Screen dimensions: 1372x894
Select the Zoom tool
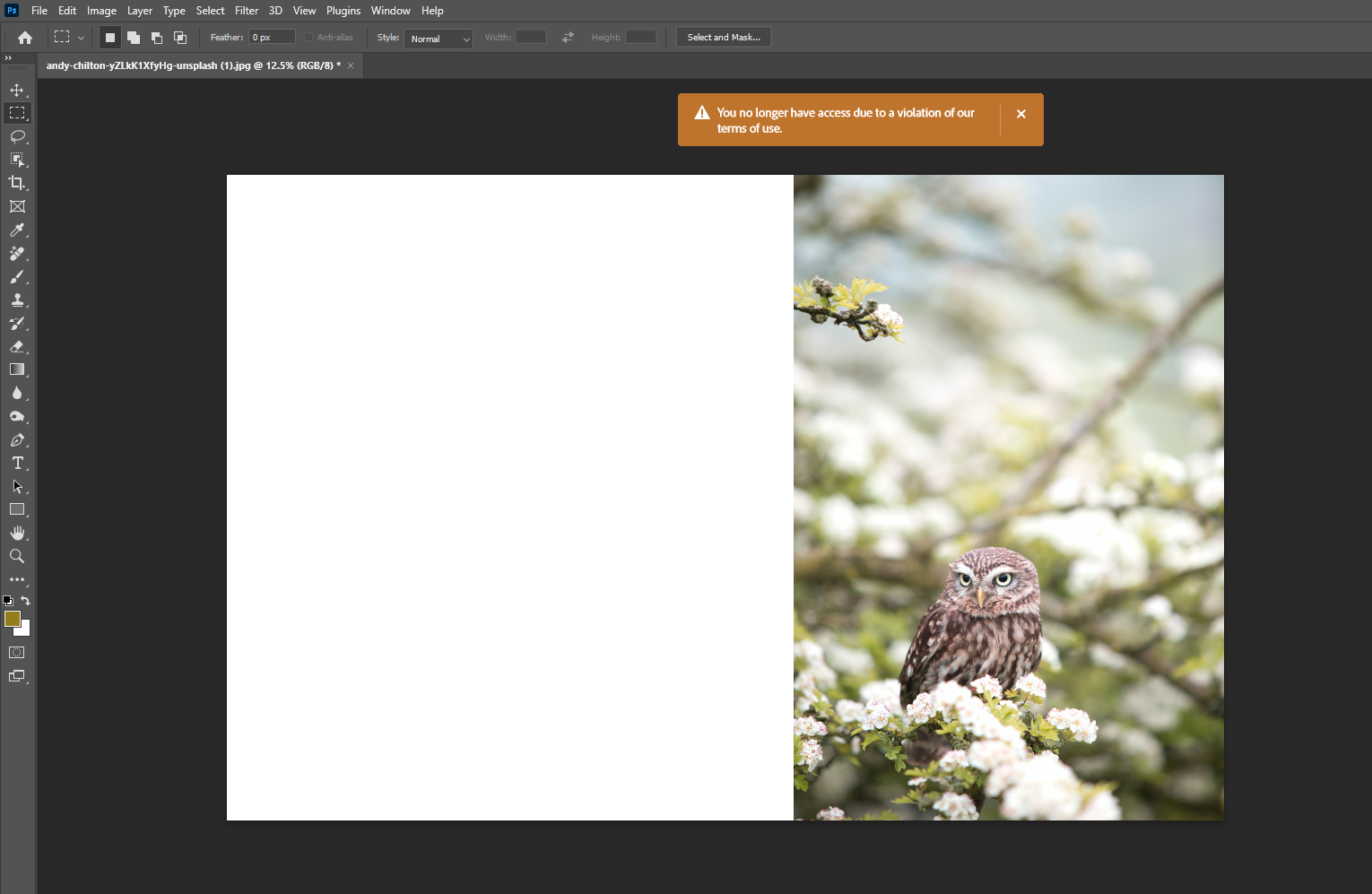pos(17,556)
